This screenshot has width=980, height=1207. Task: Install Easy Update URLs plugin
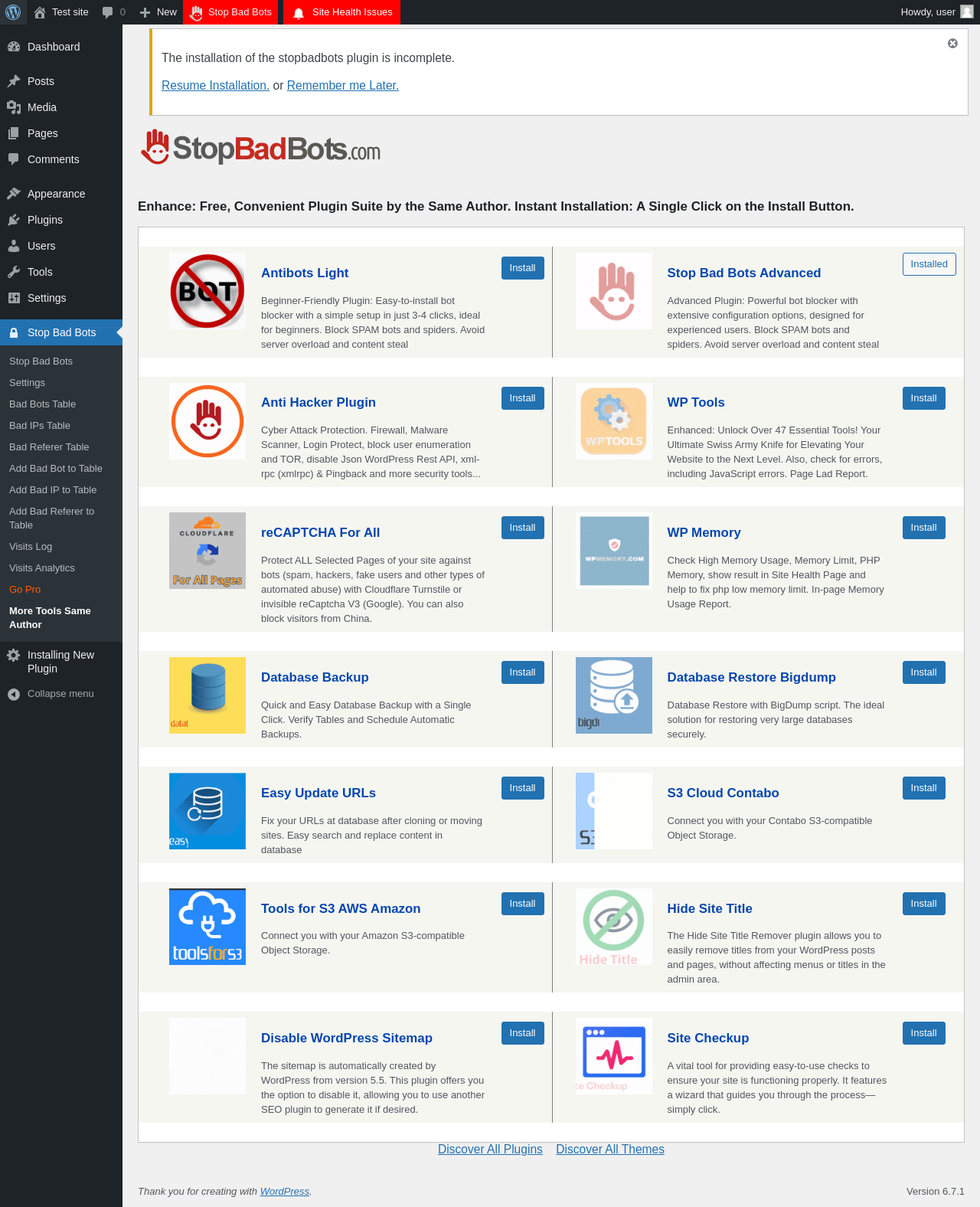pos(523,788)
